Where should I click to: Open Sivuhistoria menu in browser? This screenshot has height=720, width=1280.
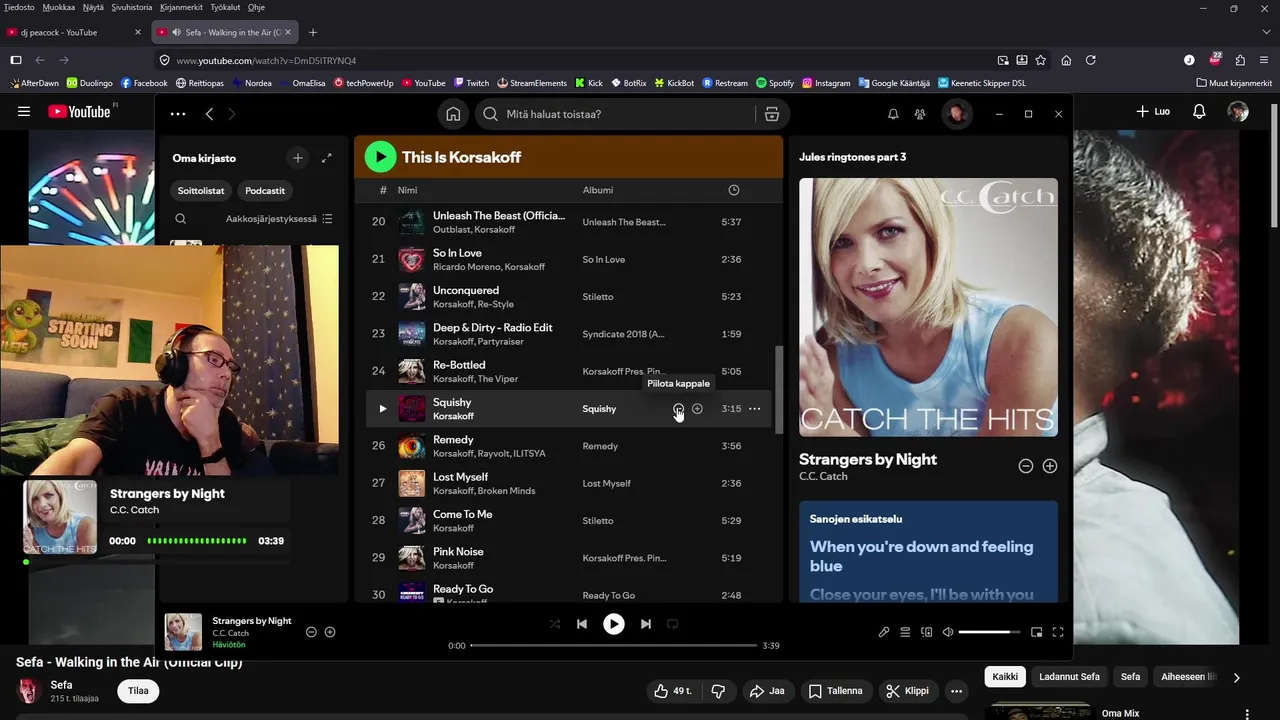pyautogui.click(x=131, y=7)
